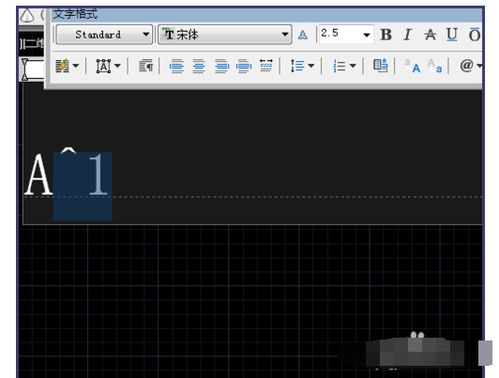This screenshot has width=499, height=378.
Task: Insert field icon
Action: point(380,65)
